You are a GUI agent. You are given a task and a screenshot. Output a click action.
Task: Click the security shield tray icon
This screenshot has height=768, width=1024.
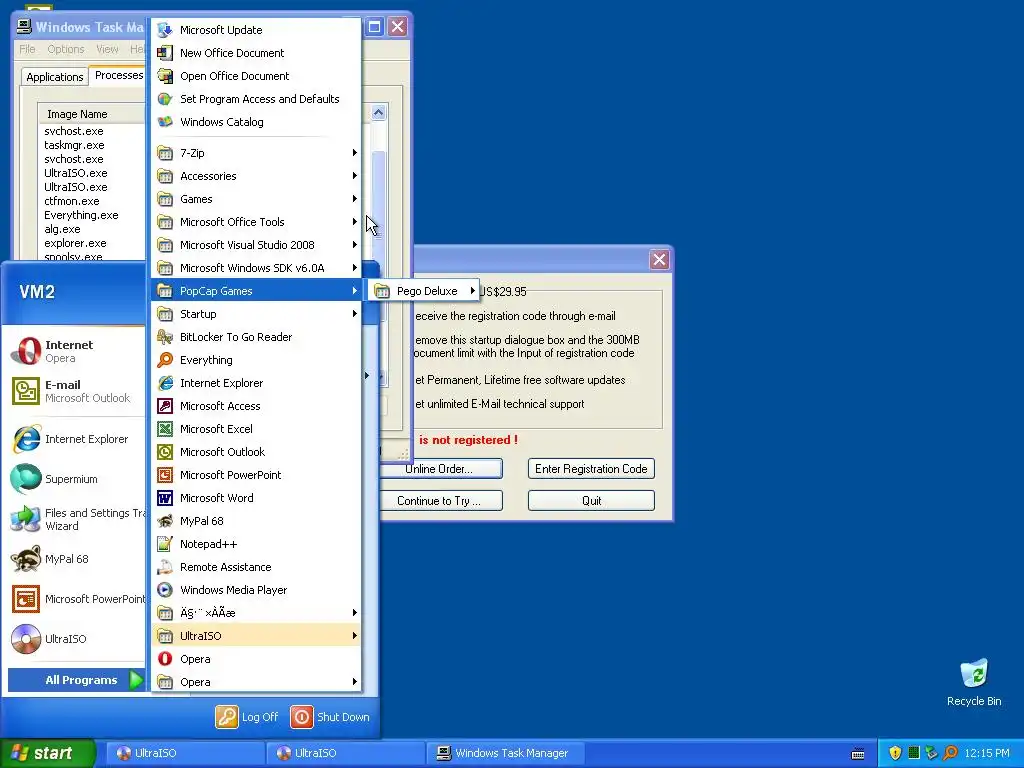[x=895, y=753]
